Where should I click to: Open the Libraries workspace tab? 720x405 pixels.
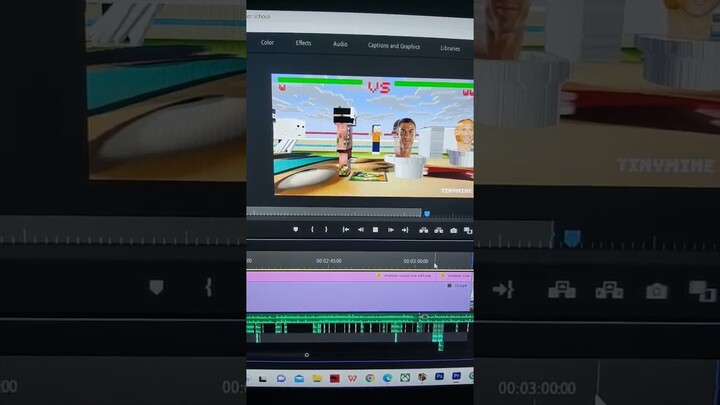pos(450,48)
